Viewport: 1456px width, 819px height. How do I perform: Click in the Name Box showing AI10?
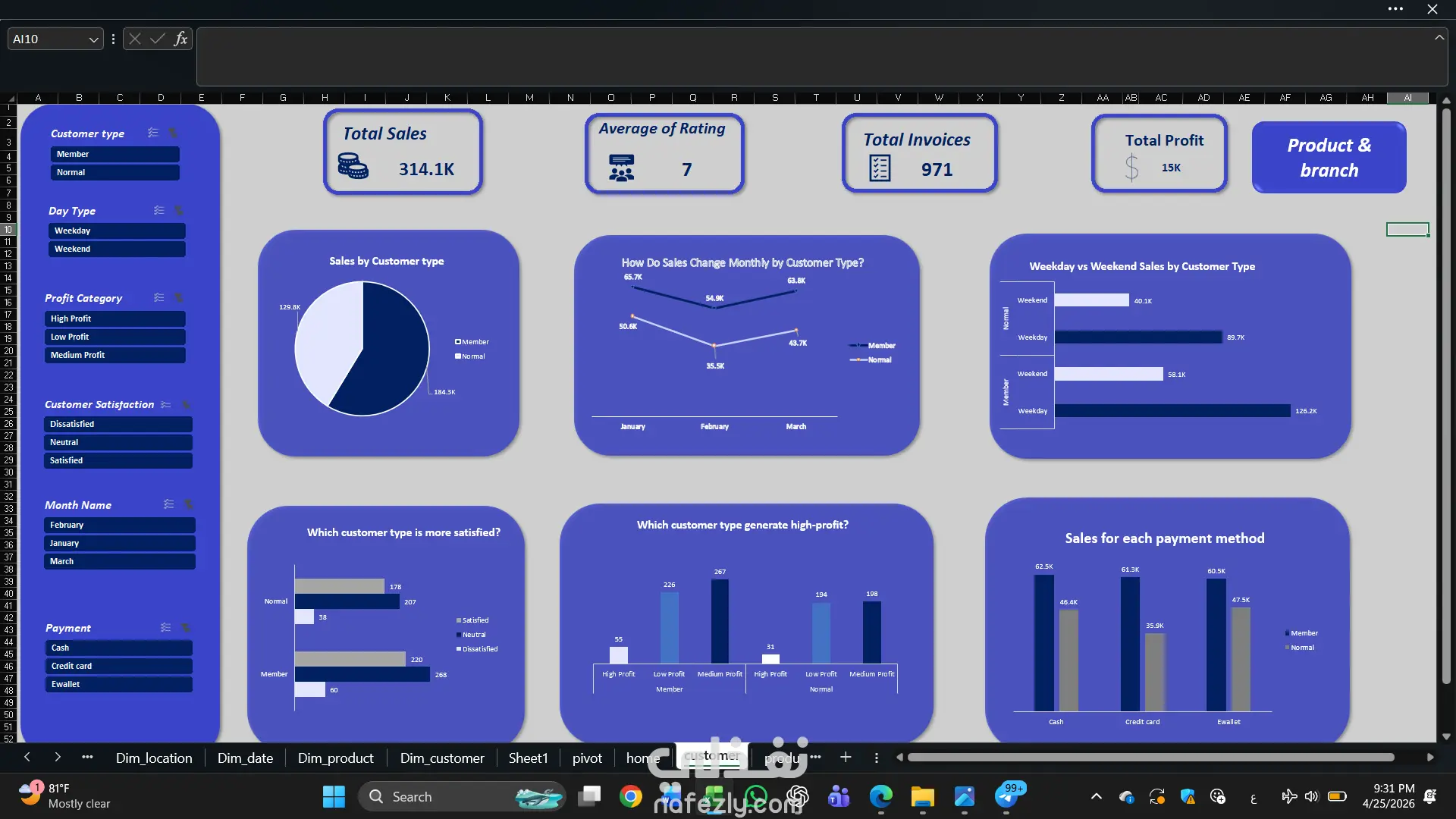(x=47, y=39)
